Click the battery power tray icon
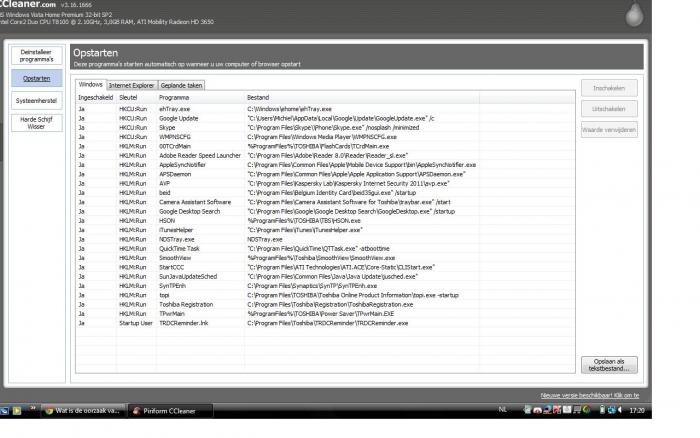This screenshot has height=438, width=700. 602,409
